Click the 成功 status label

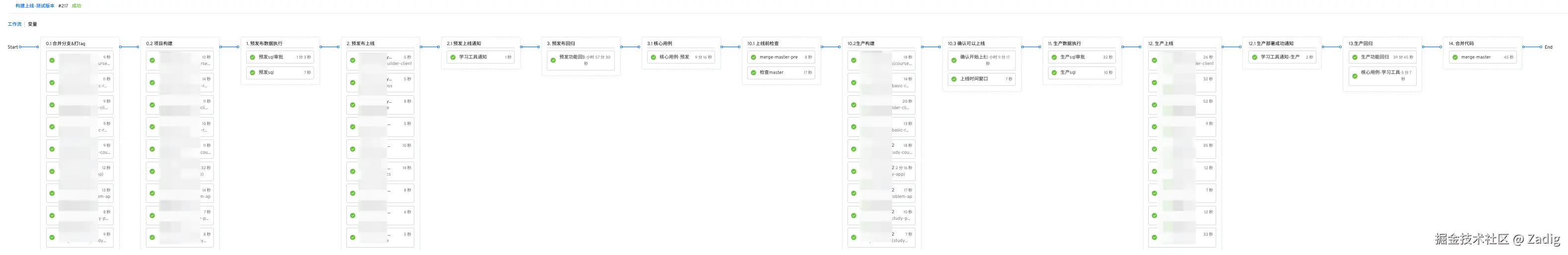click(76, 5)
